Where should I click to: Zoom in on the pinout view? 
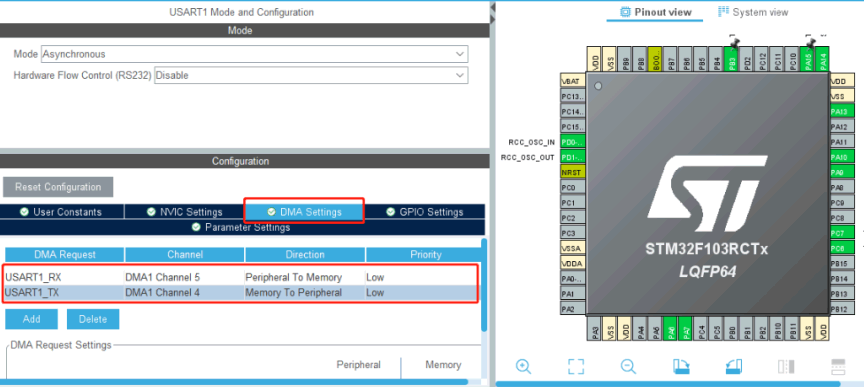pyautogui.click(x=523, y=366)
